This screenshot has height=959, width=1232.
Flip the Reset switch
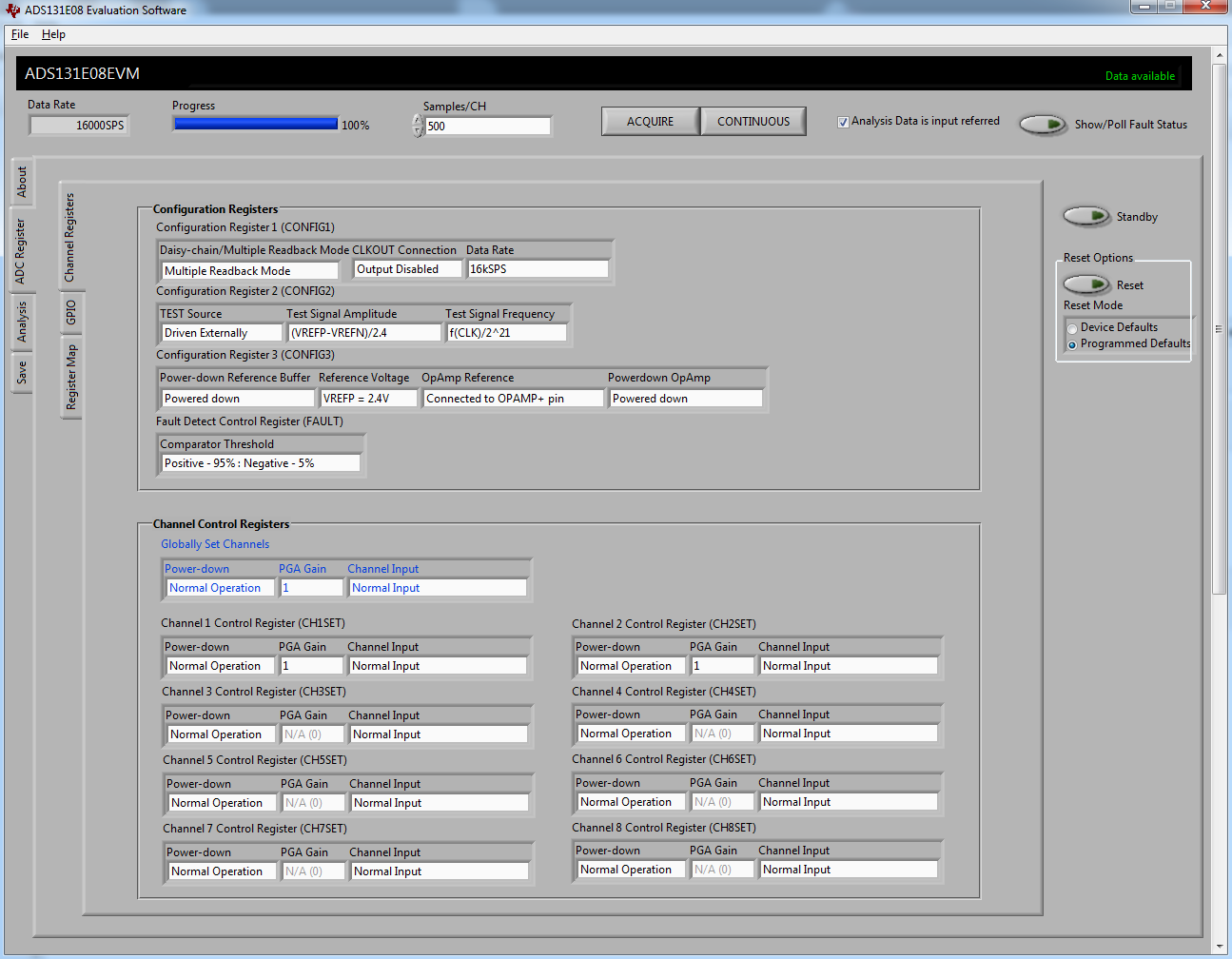[x=1086, y=284]
